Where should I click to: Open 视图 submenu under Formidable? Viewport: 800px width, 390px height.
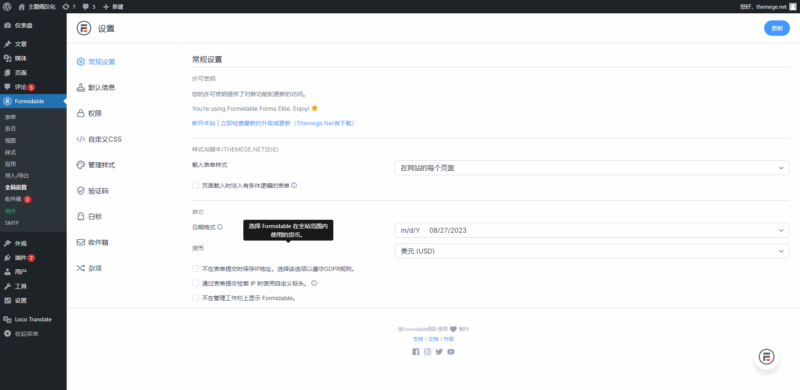(10, 140)
